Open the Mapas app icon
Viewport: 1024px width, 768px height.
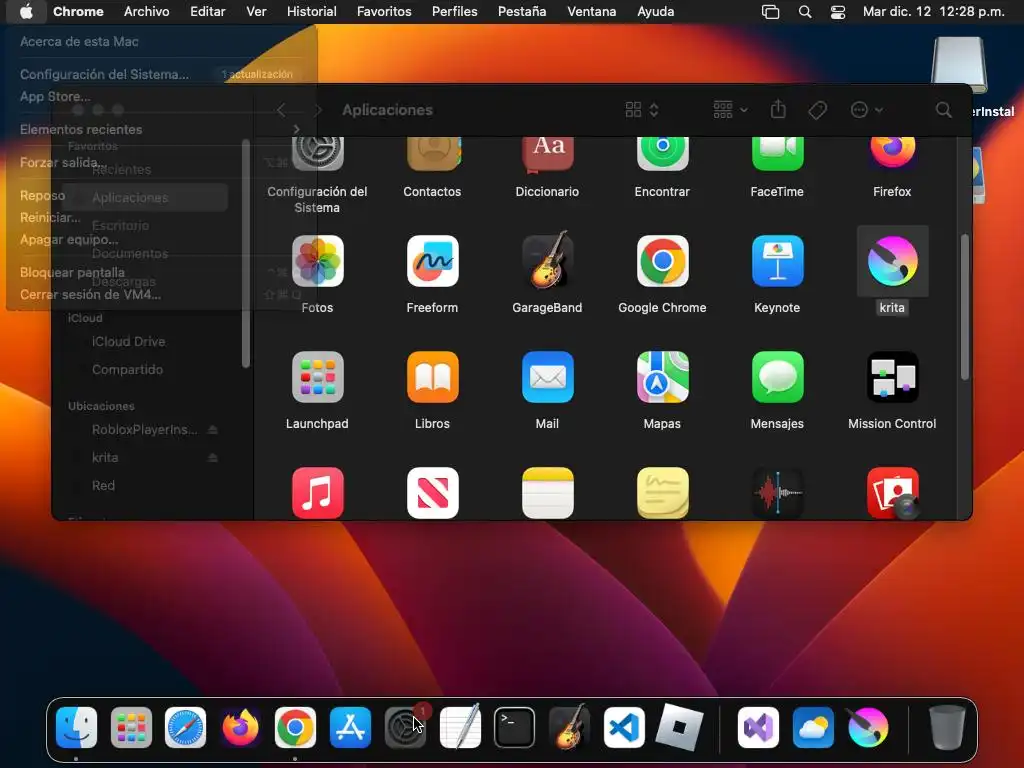click(x=662, y=377)
